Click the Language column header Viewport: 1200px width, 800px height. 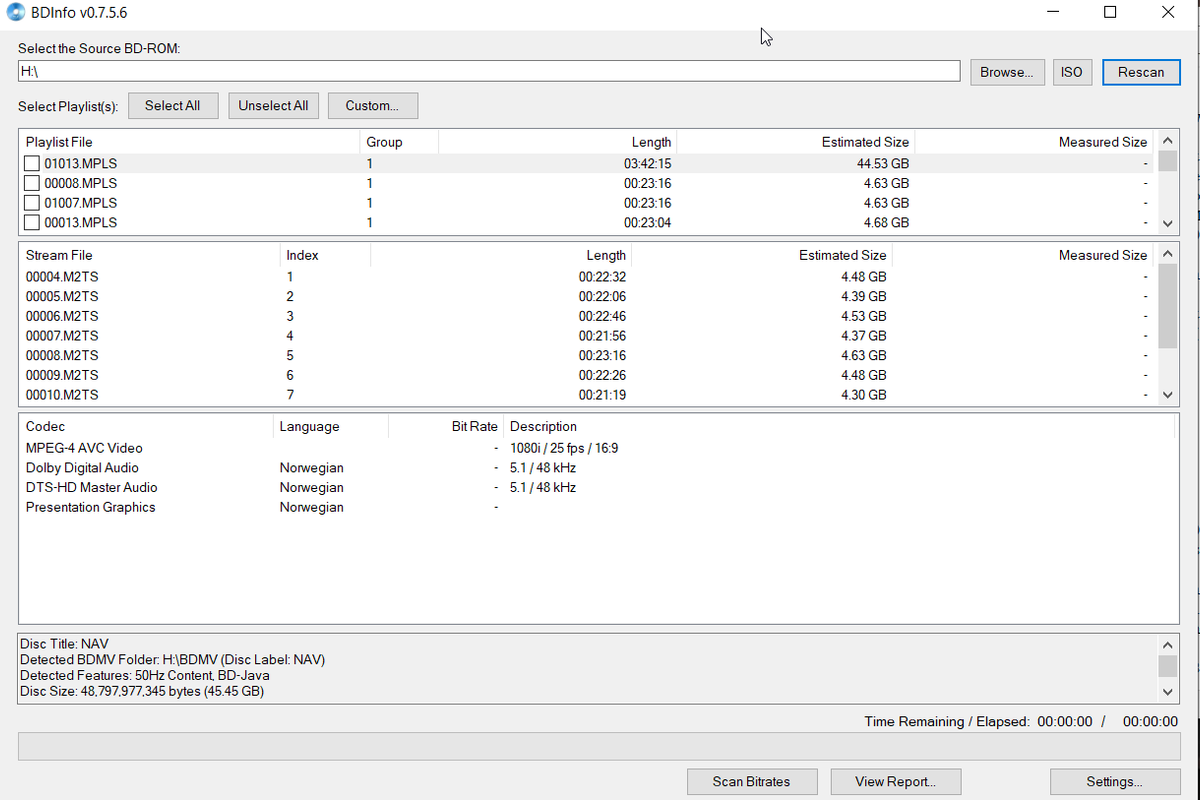pyautogui.click(x=330, y=426)
